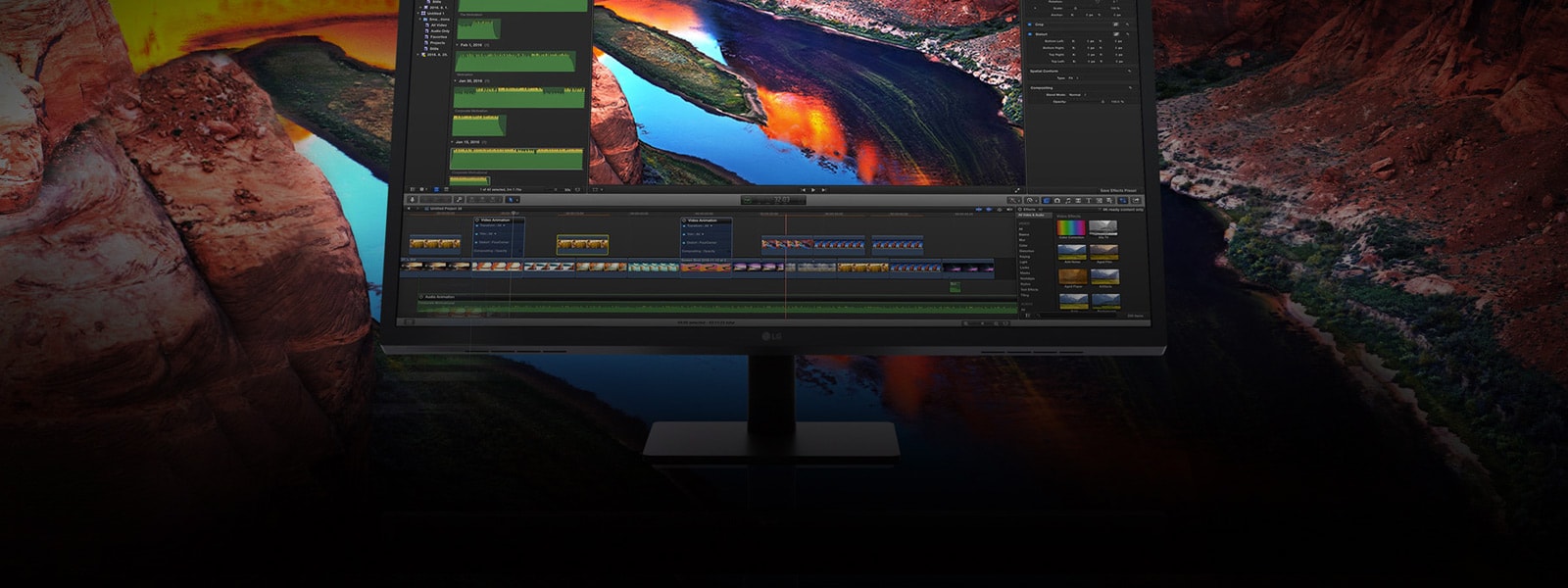Toggle Transform checkbox in first Video Animation

pos(476,225)
